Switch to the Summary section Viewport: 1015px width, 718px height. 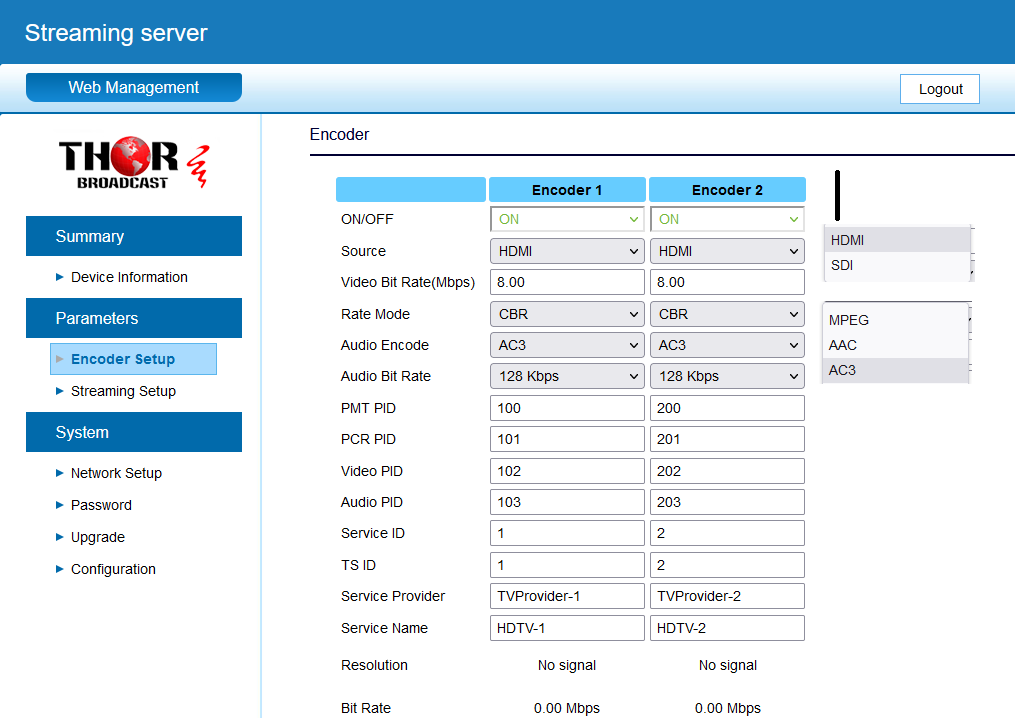[133, 236]
